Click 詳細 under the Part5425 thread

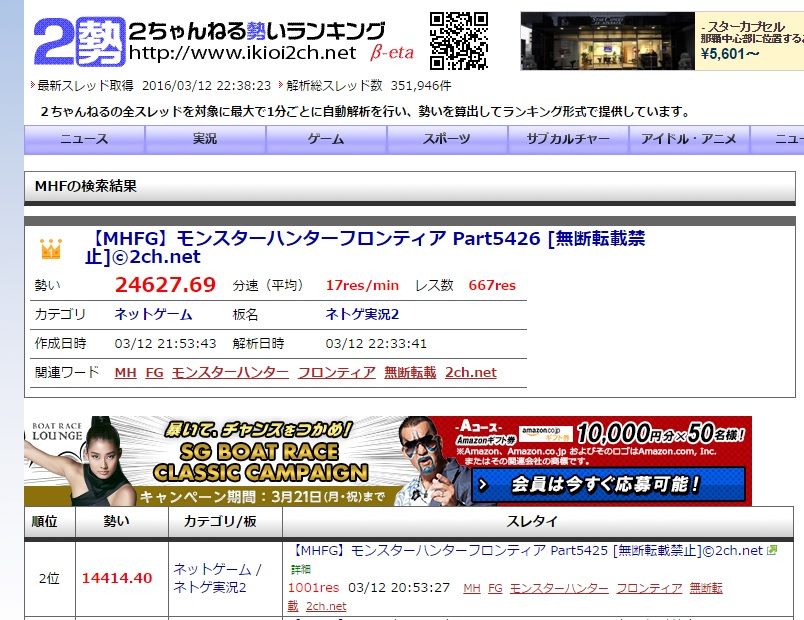301,569
